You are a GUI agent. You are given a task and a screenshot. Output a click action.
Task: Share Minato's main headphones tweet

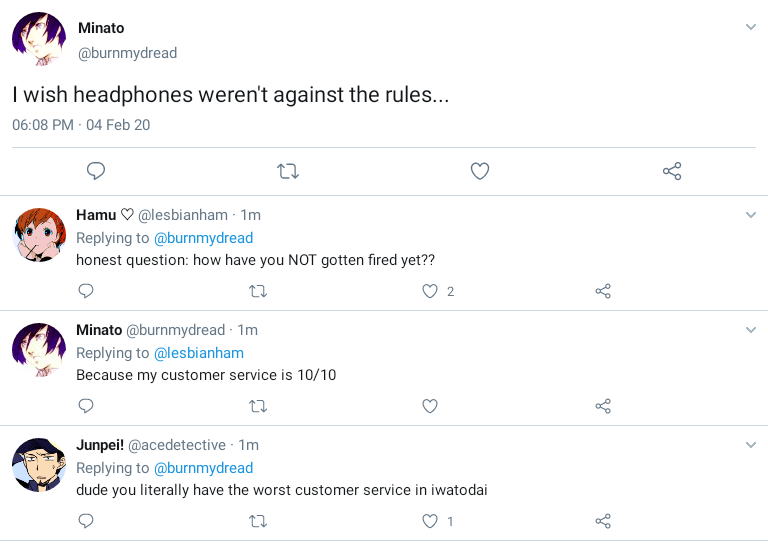tap(672, 171)
